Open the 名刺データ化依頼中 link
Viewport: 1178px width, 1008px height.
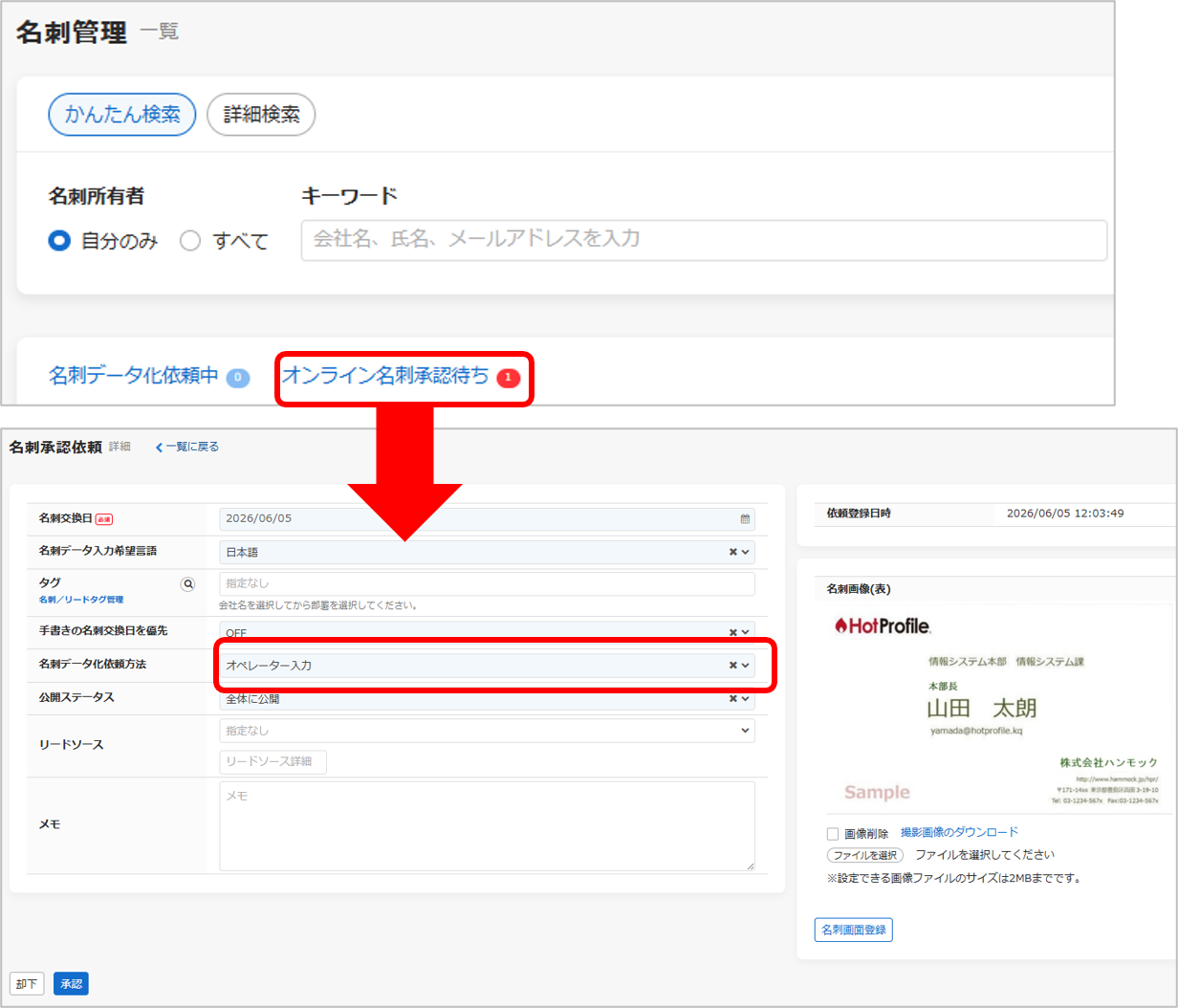click(134, 376)
